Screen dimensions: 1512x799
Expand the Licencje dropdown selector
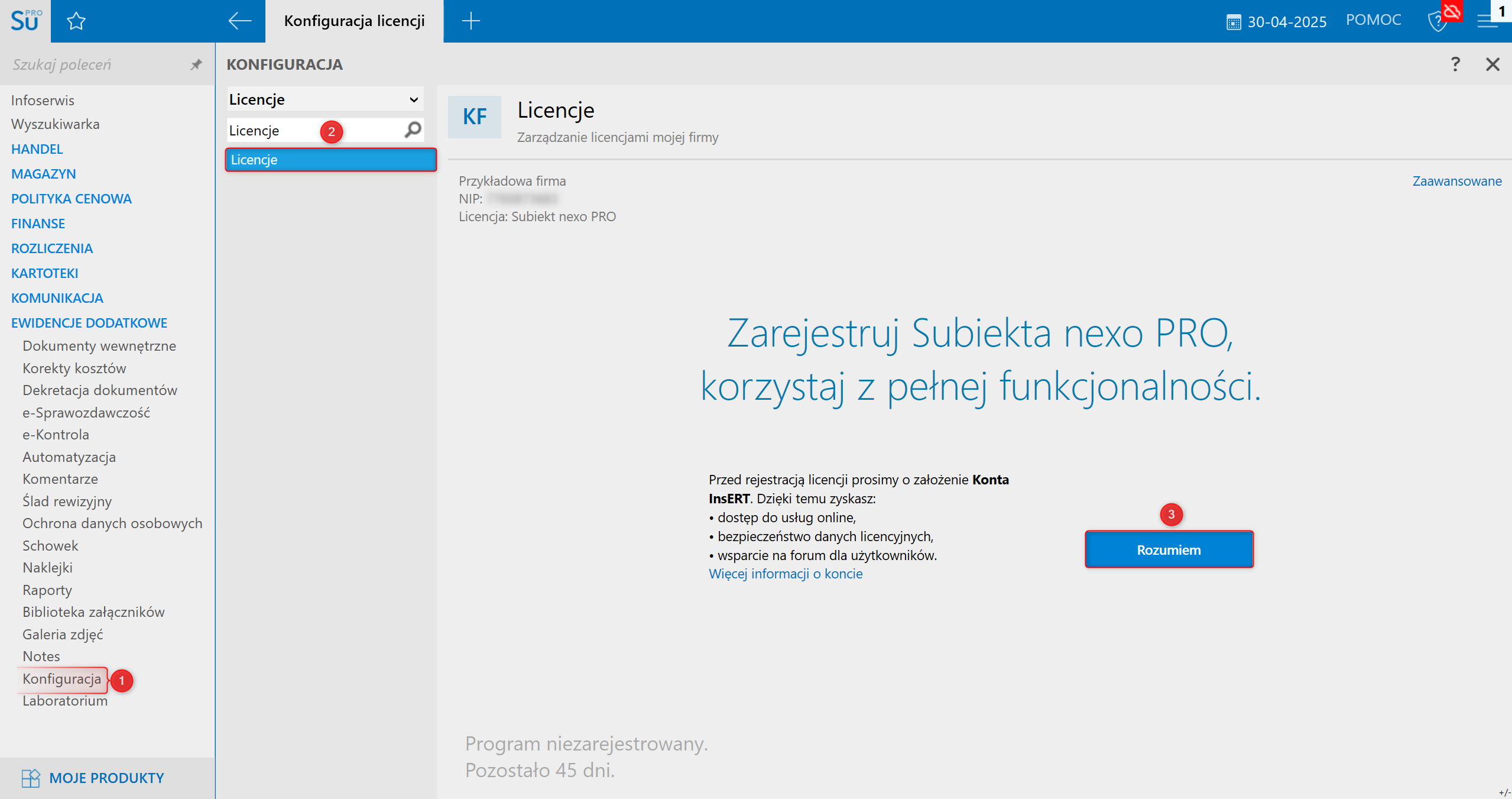pos(414,99)
